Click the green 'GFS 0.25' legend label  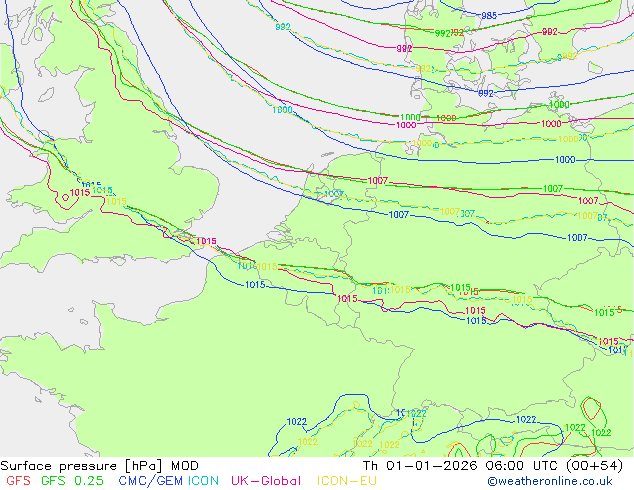(x=72, y=481)
